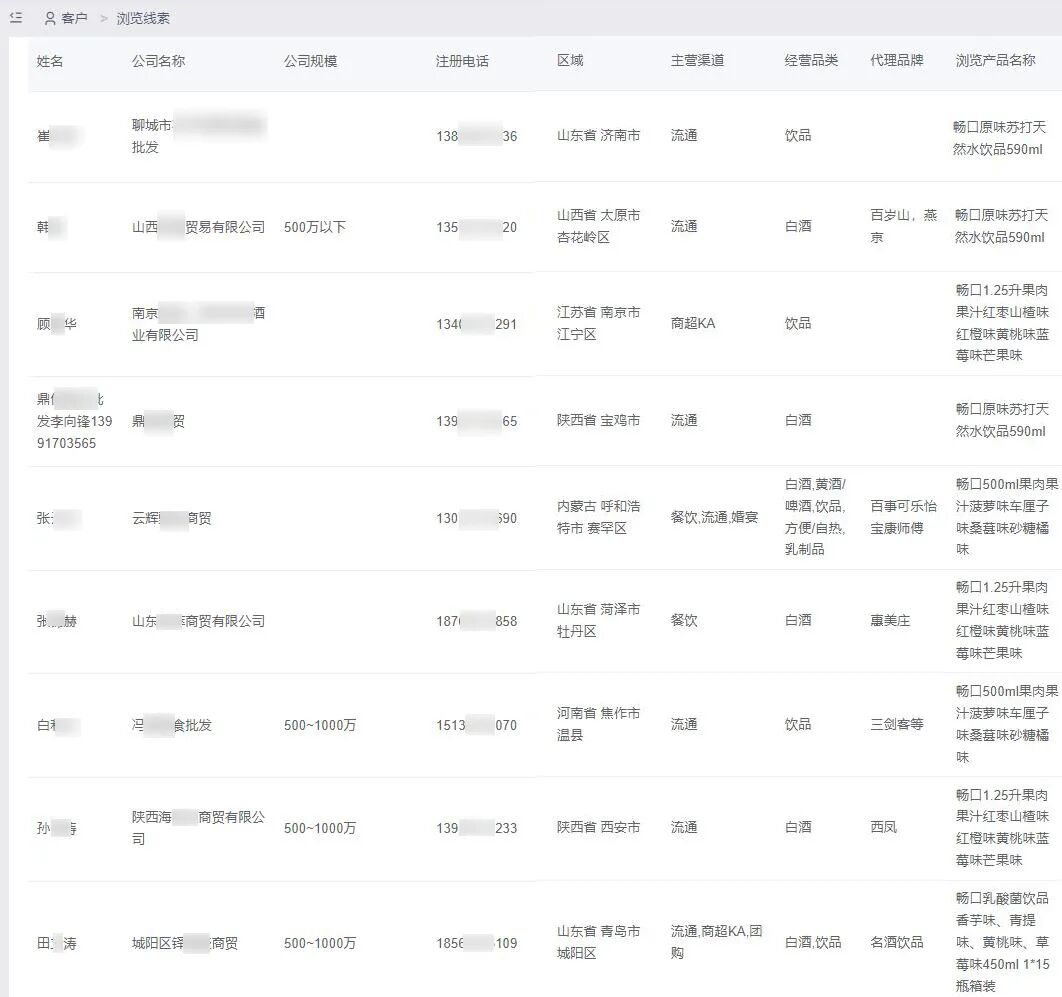Image resolution: width=1062 pixels, height=997 pixels.
Task: Click phone number ending in 109
Action: (477, 943)
